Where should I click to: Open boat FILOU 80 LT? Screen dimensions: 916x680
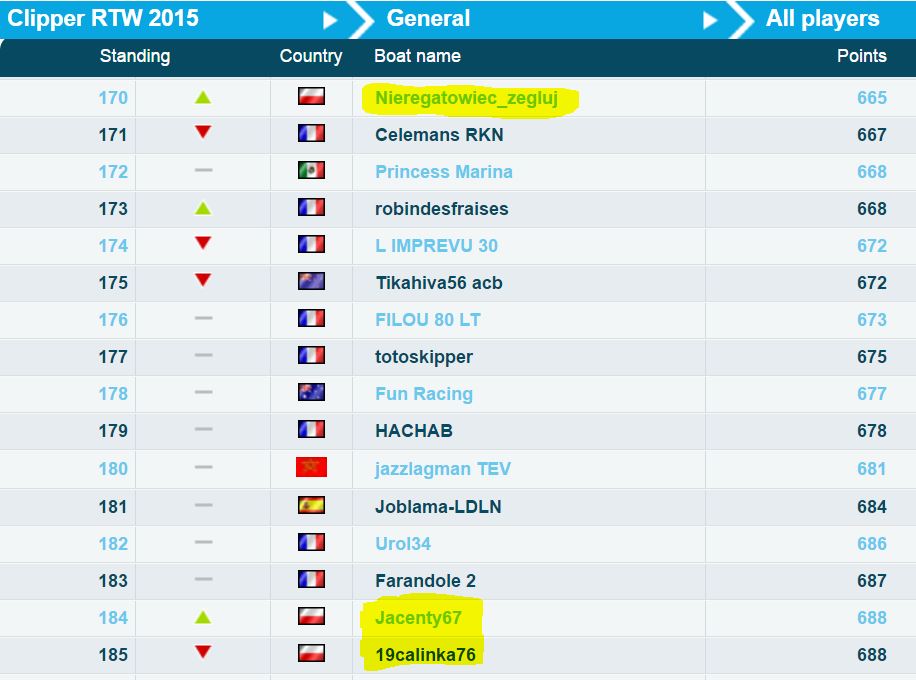(x=428, y=320)
